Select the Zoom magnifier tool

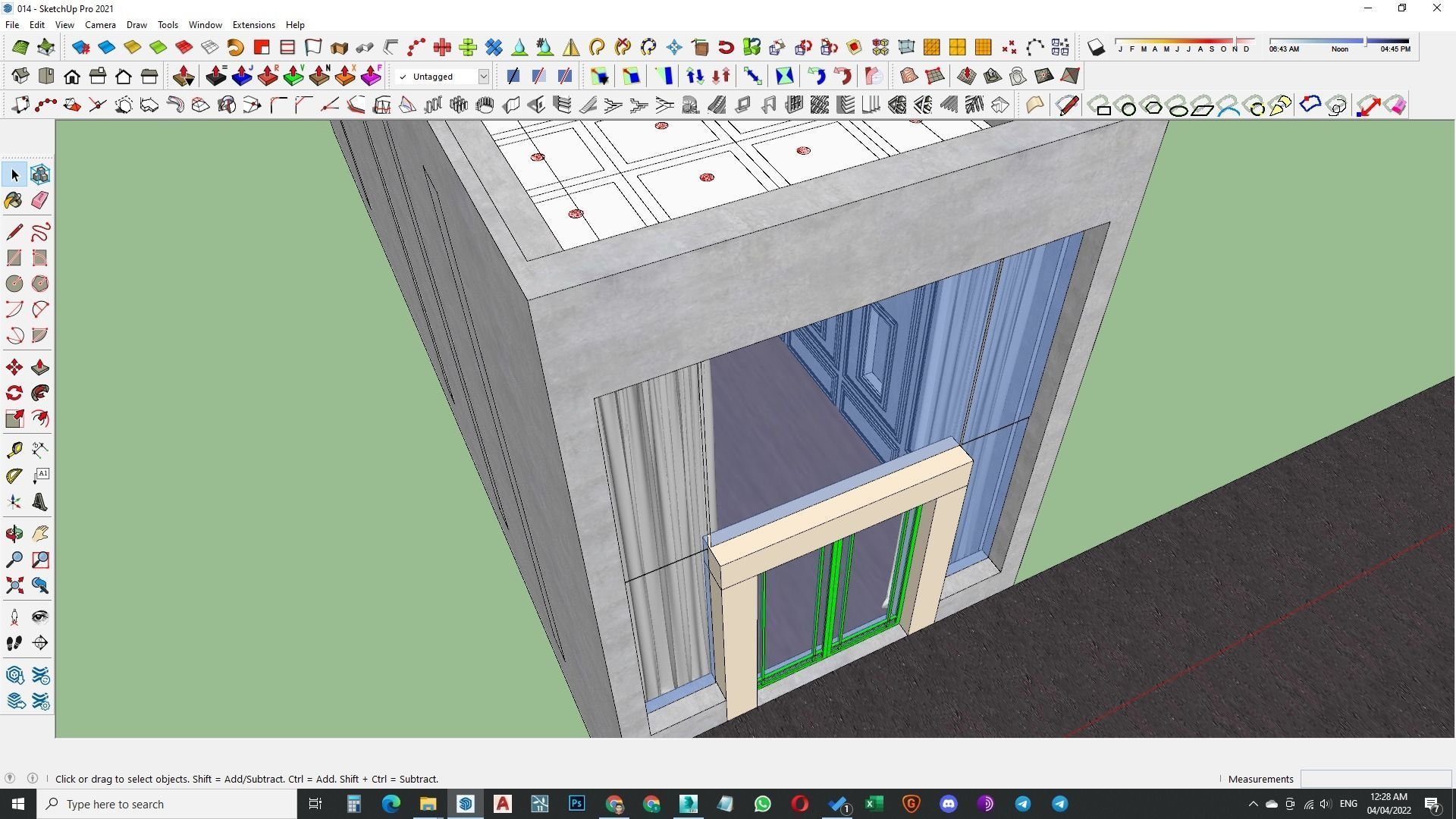pyautogui.click(x=14, y=560)
